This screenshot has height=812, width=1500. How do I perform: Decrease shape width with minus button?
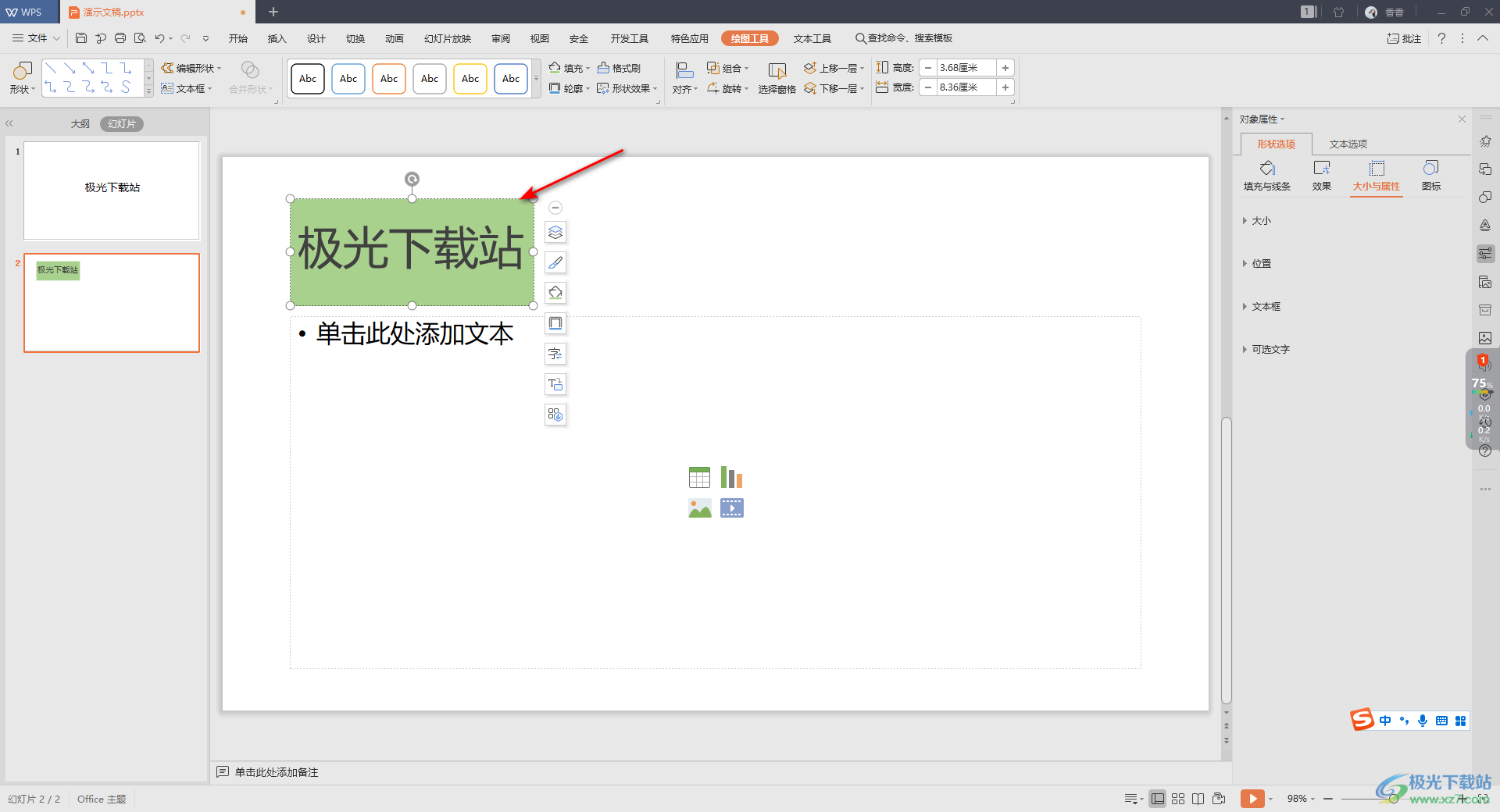(928, 87)
